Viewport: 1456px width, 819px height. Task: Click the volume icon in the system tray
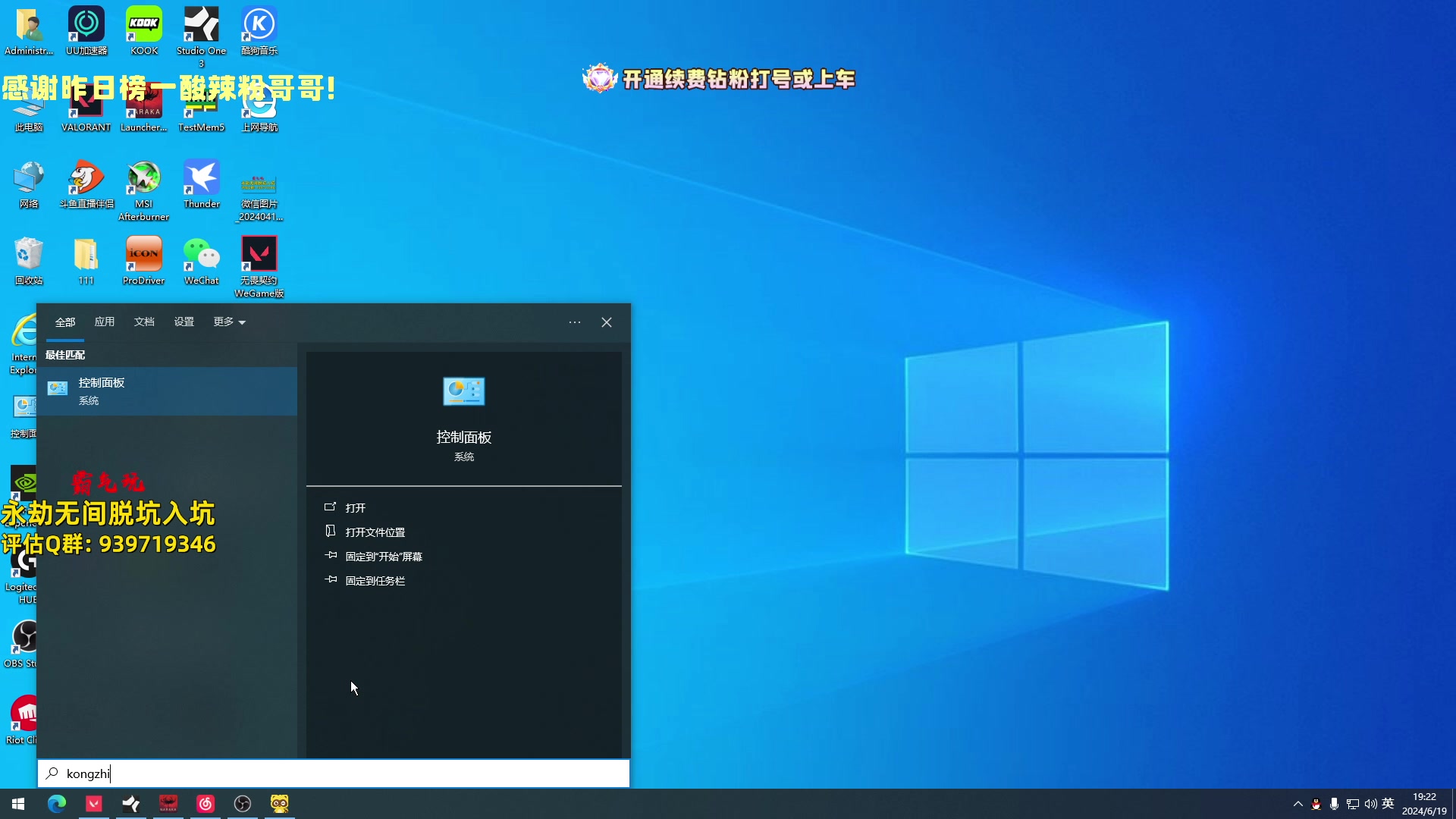tap(1370, 804)
